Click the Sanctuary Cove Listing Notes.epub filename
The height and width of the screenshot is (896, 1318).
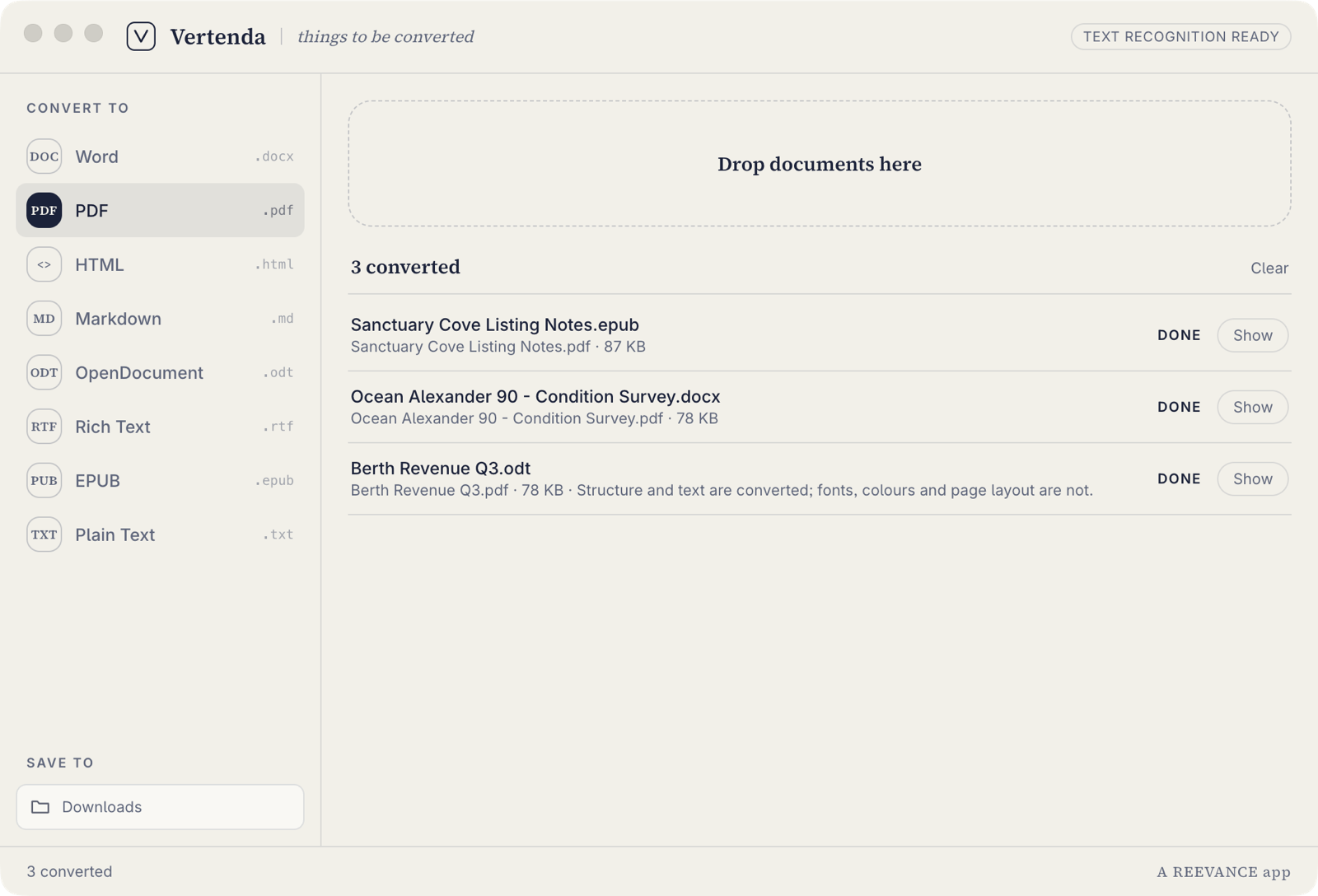tap(494, 324)
